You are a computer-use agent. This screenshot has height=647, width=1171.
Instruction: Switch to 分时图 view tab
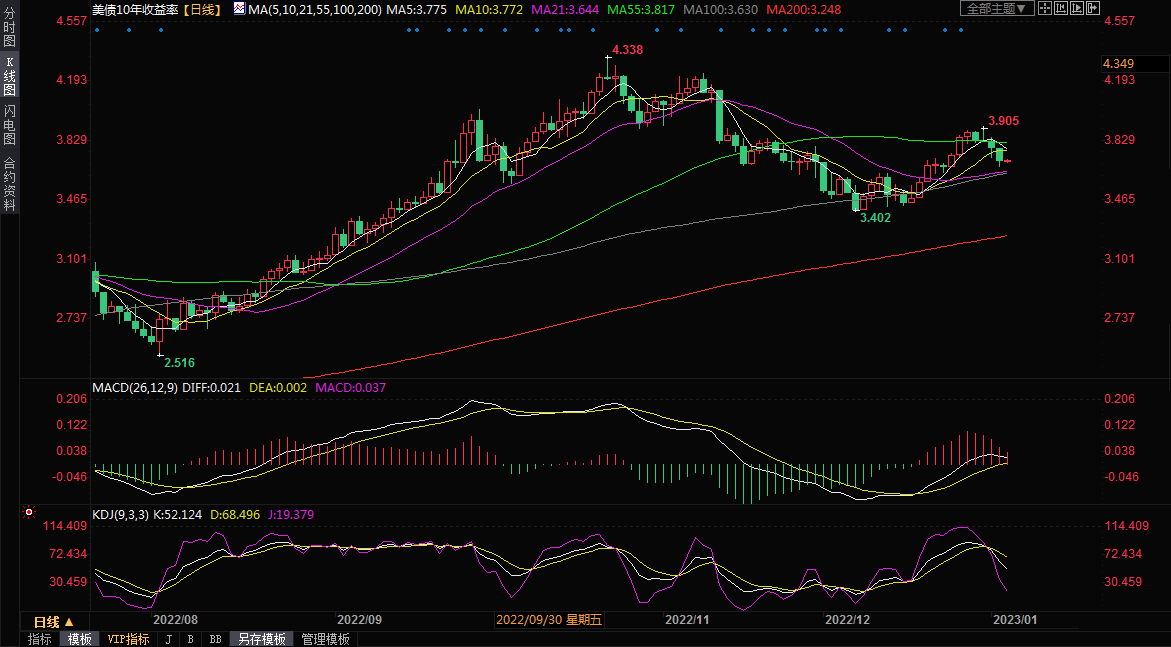[9, 29]
